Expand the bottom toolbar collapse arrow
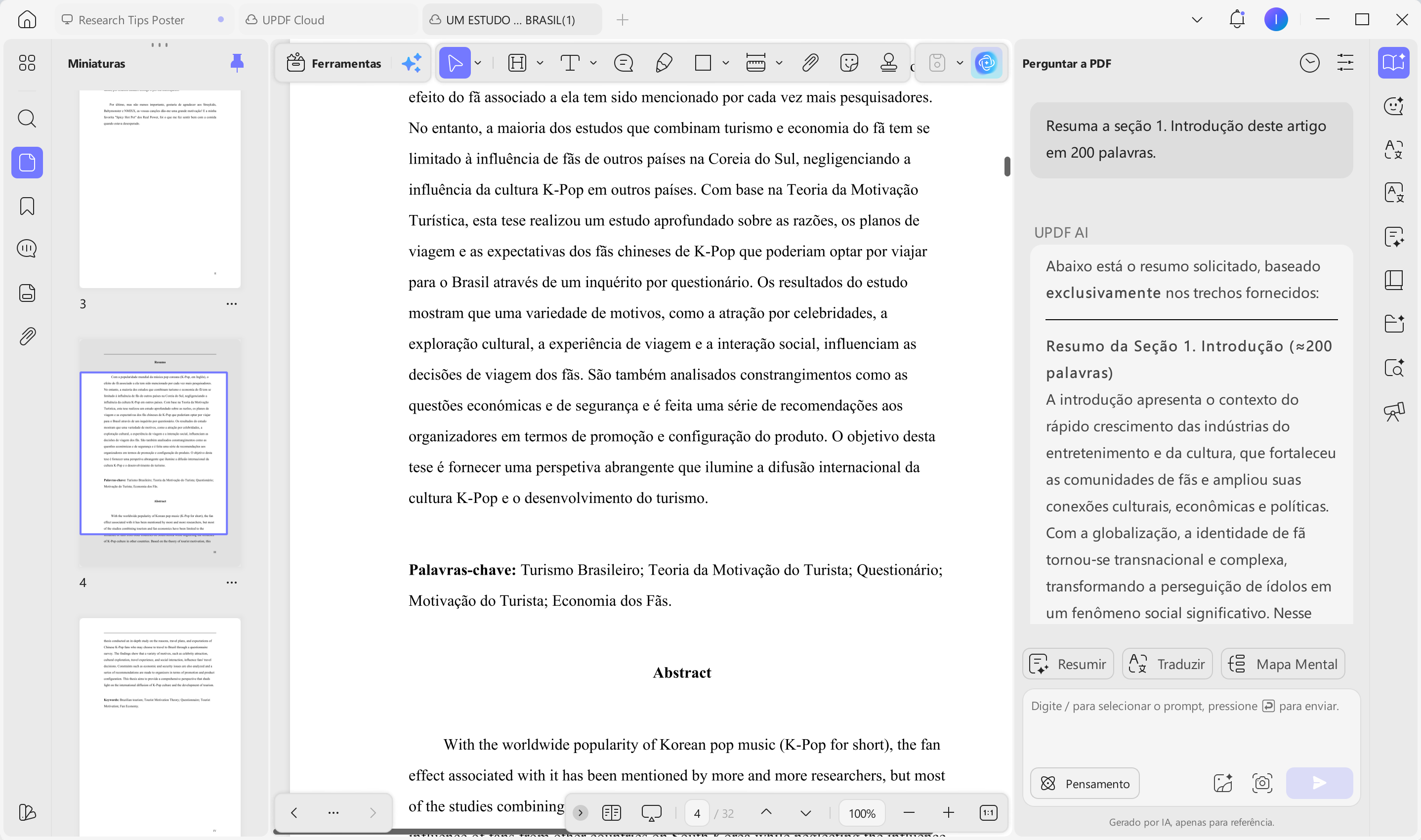This screenshot has height=840, width=1421. [580, 813]
